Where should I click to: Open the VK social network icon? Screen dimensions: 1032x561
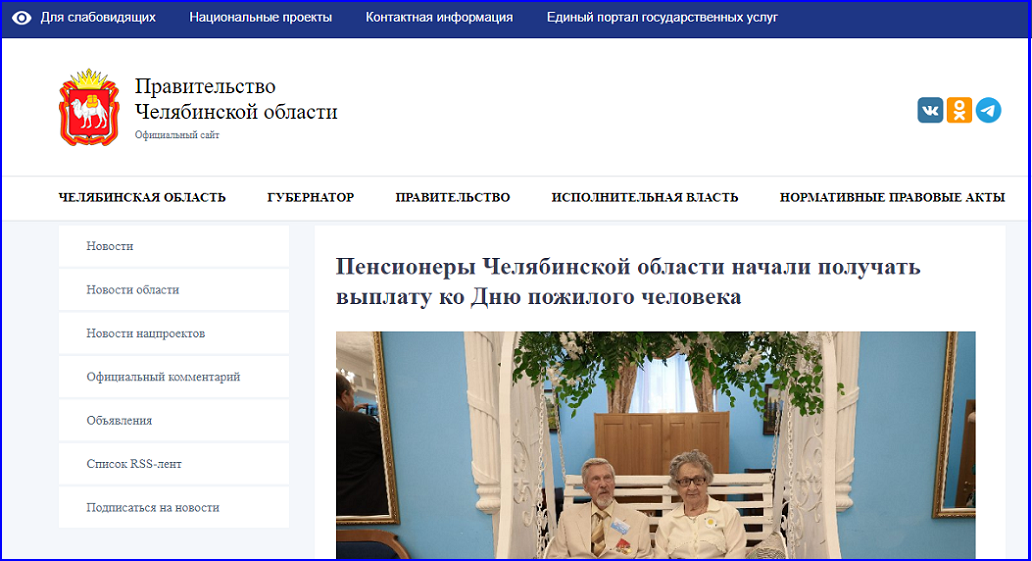point(930,110)
